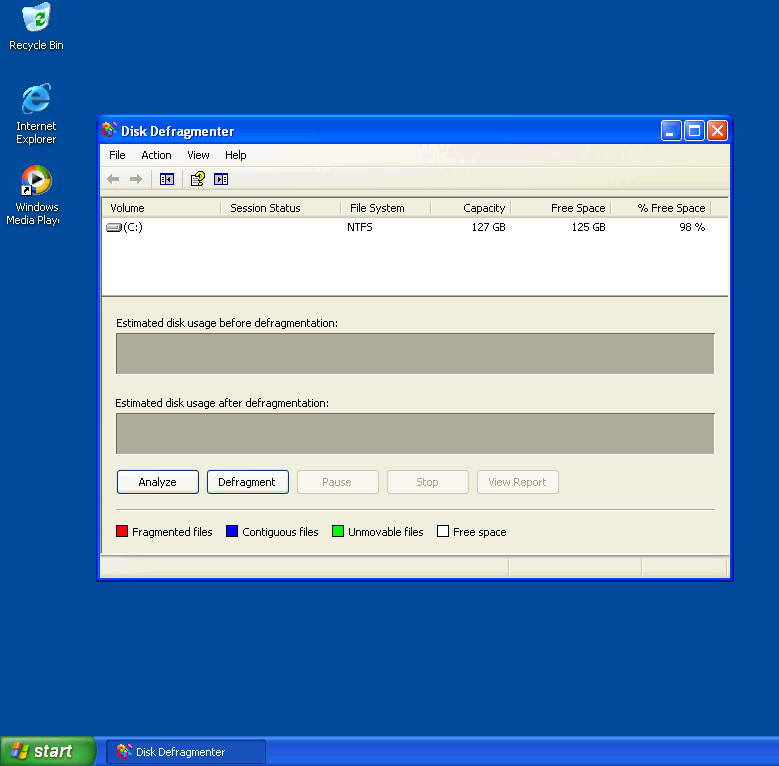779x766 pixels.
Task: Click the red Fragmented files legend swatch
Action: click(x=123, y=532)
